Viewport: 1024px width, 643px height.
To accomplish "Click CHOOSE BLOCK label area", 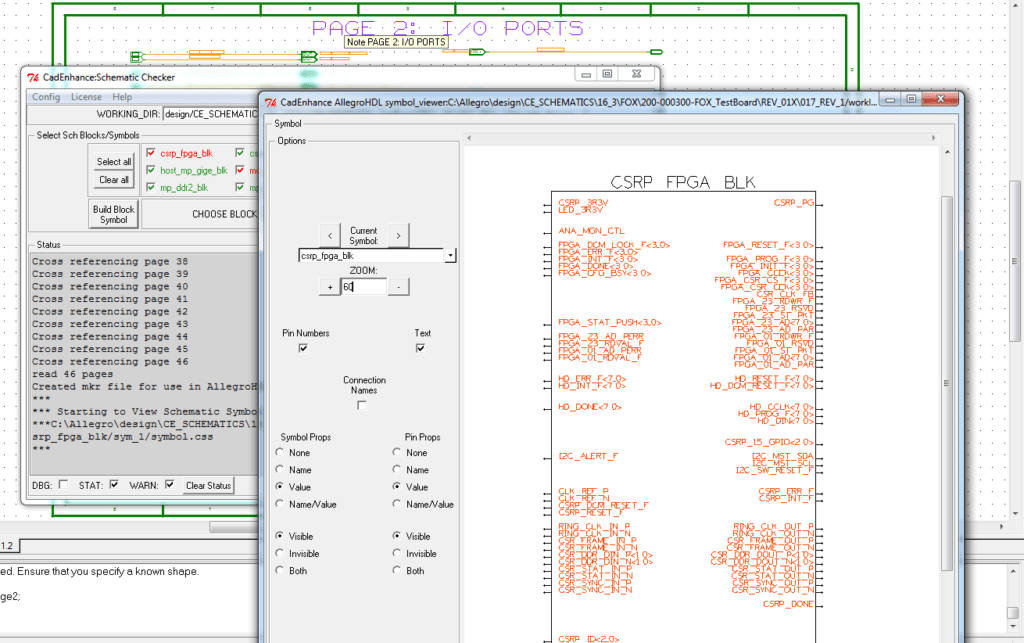I will pyautogui.click(x=225, y=214).
